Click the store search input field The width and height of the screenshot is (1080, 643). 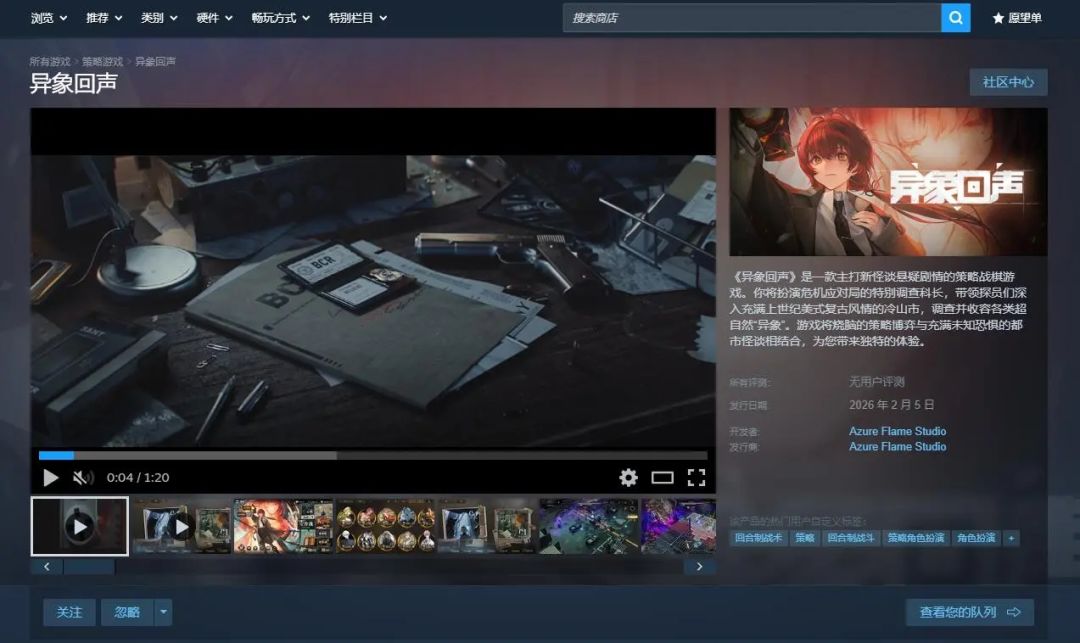click(x=751, y=18)
